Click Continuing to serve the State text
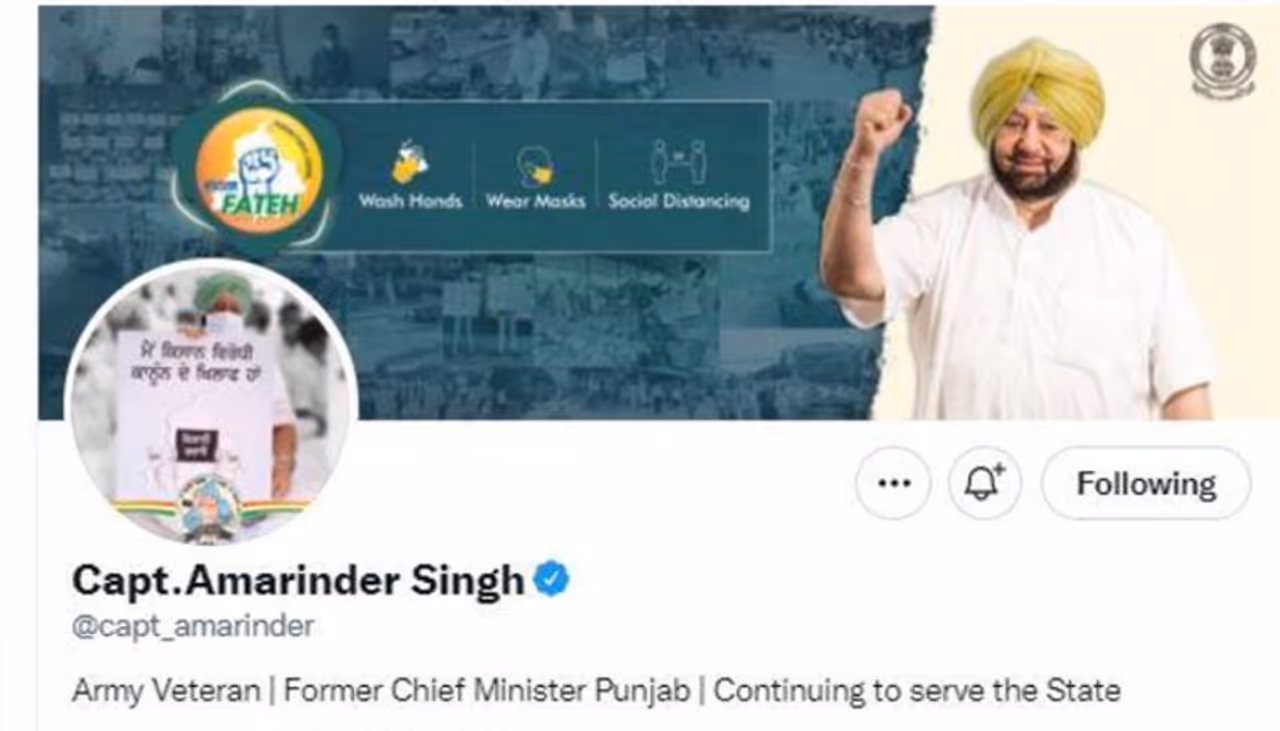 coord(917,690)
